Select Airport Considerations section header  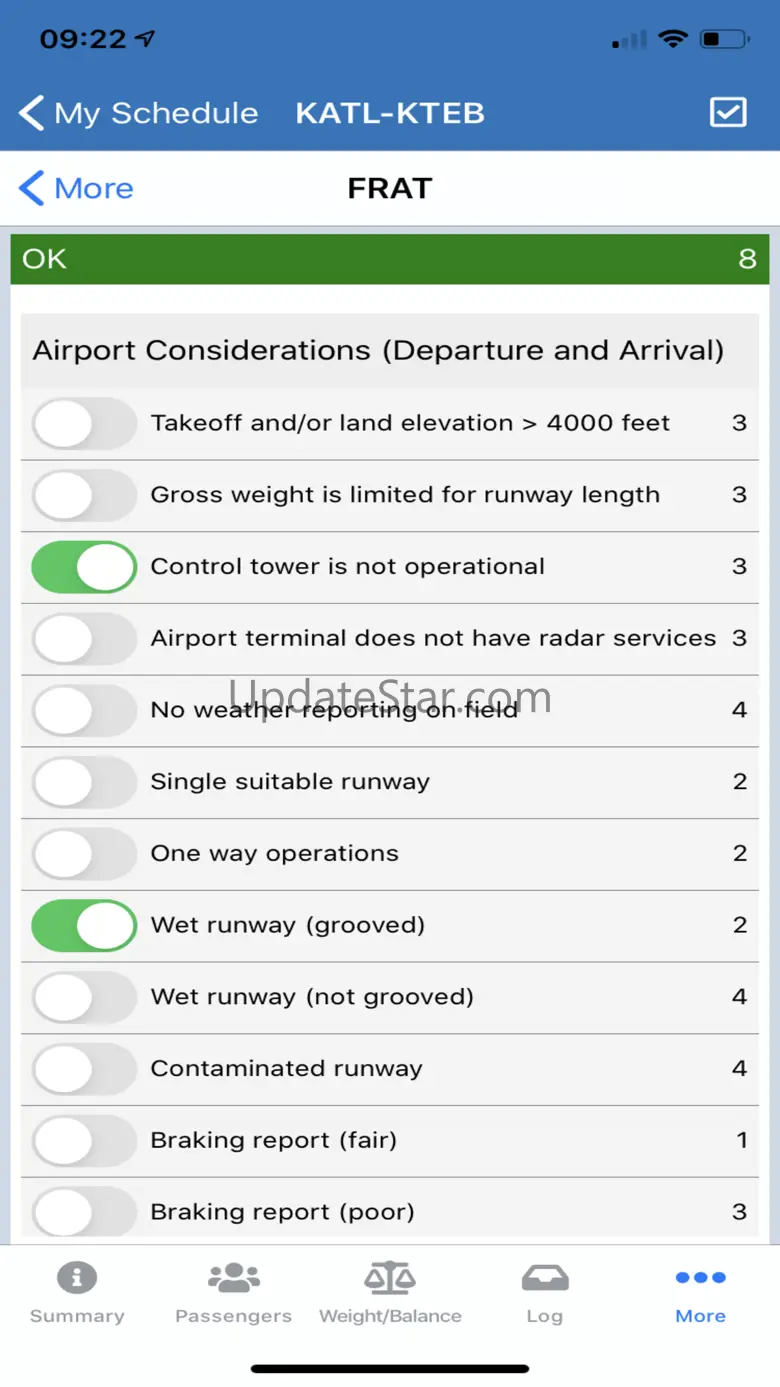pyautogui.click(x=378, y=351)
